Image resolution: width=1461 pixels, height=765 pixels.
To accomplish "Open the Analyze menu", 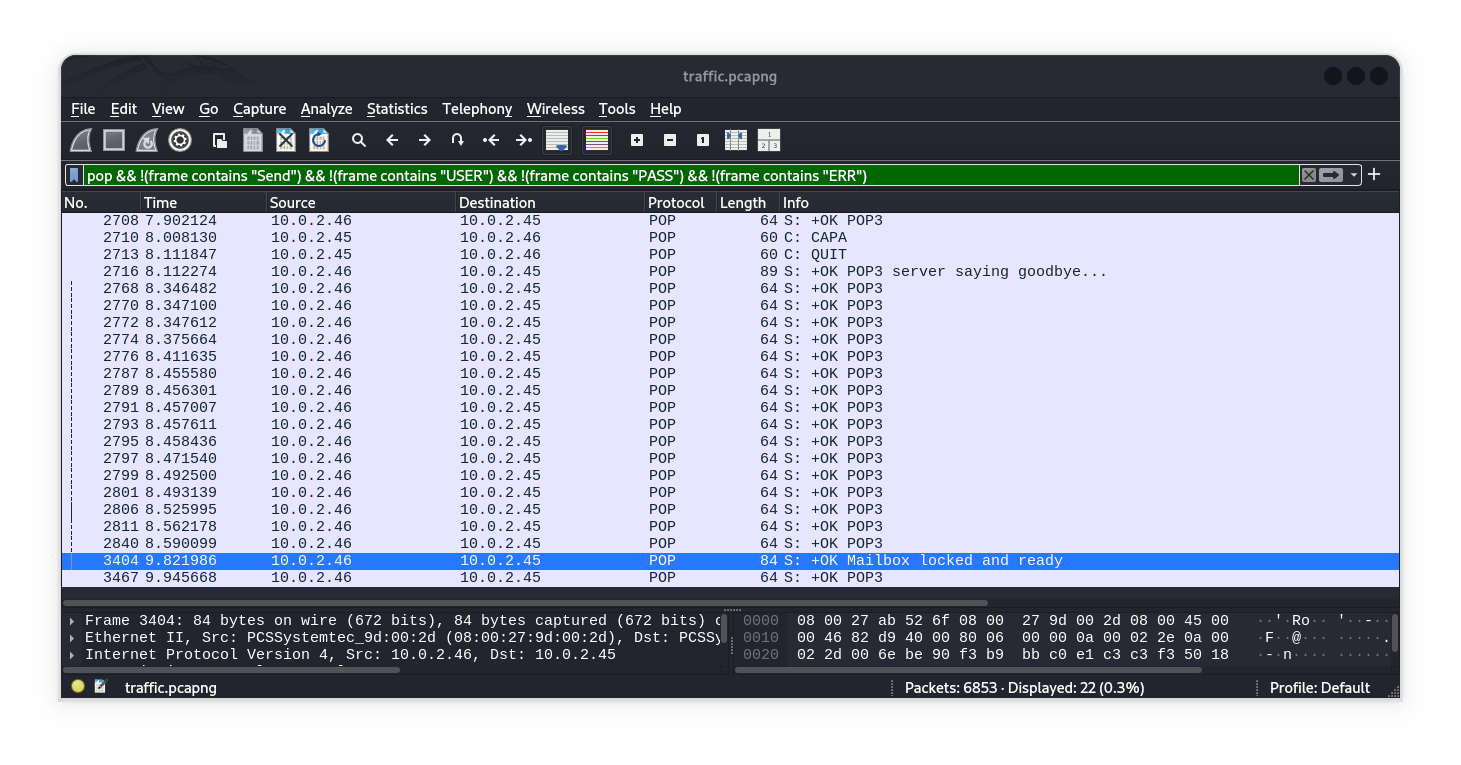I will [x=326, y=109].
